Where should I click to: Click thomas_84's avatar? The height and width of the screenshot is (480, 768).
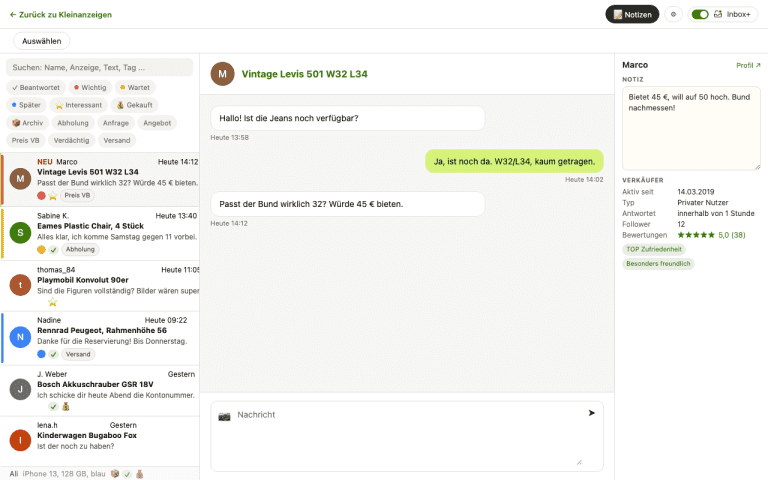[21, 285]
